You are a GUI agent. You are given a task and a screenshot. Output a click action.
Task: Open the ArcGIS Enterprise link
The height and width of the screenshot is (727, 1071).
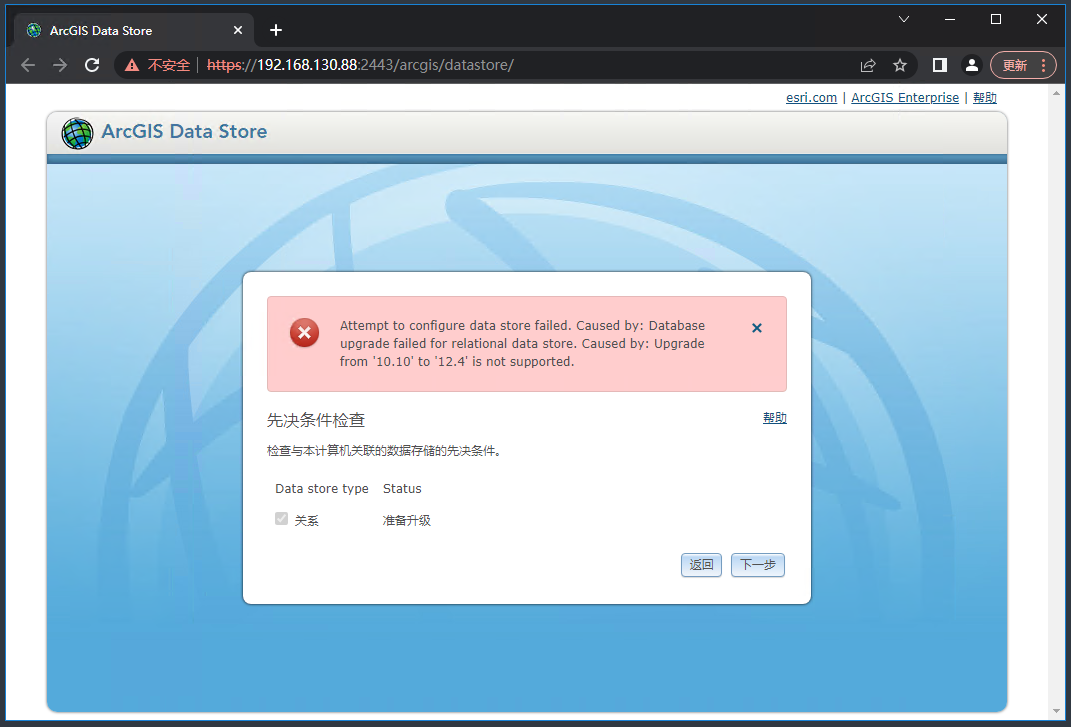(905, 97)
